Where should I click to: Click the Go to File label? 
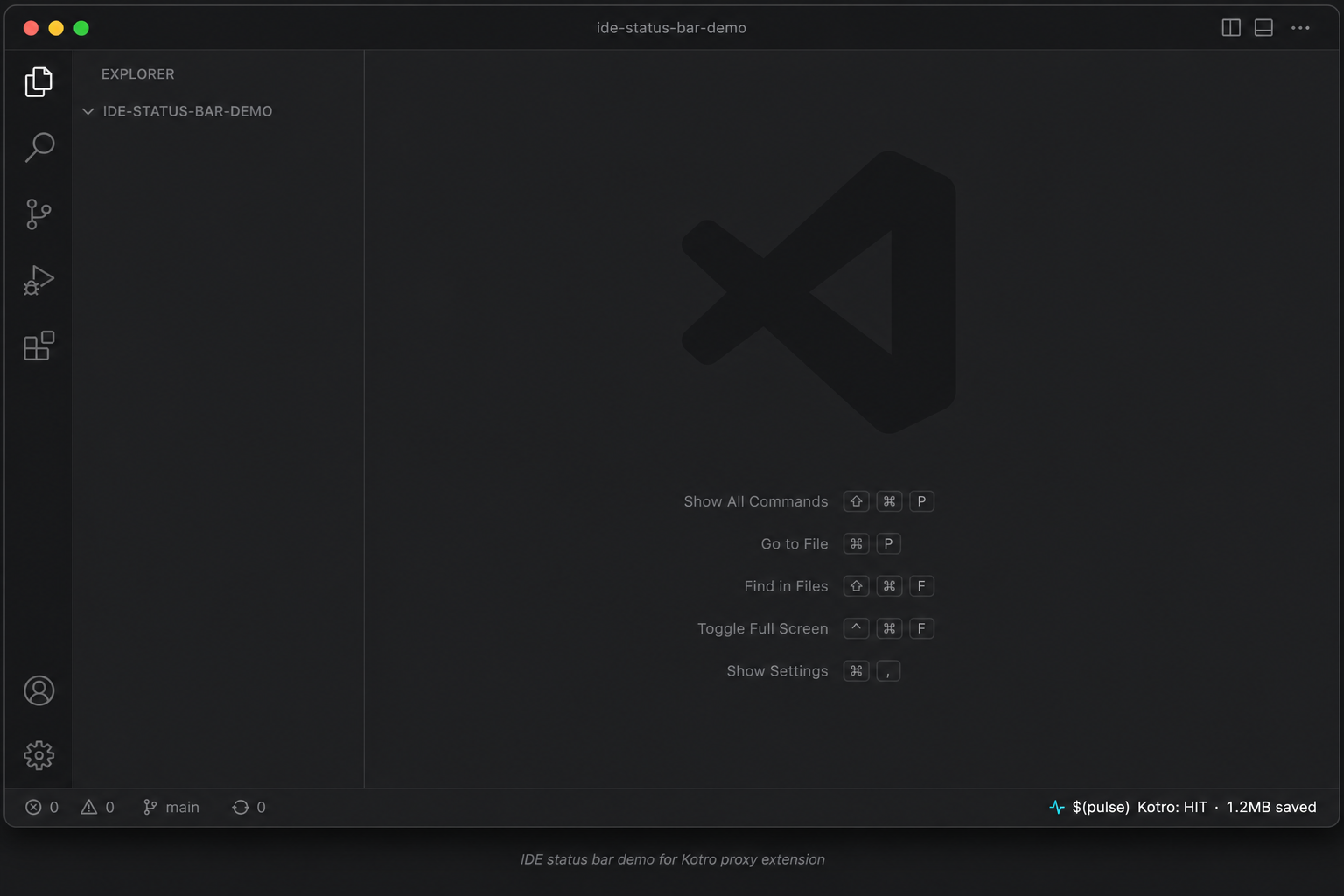click(794, 543)
